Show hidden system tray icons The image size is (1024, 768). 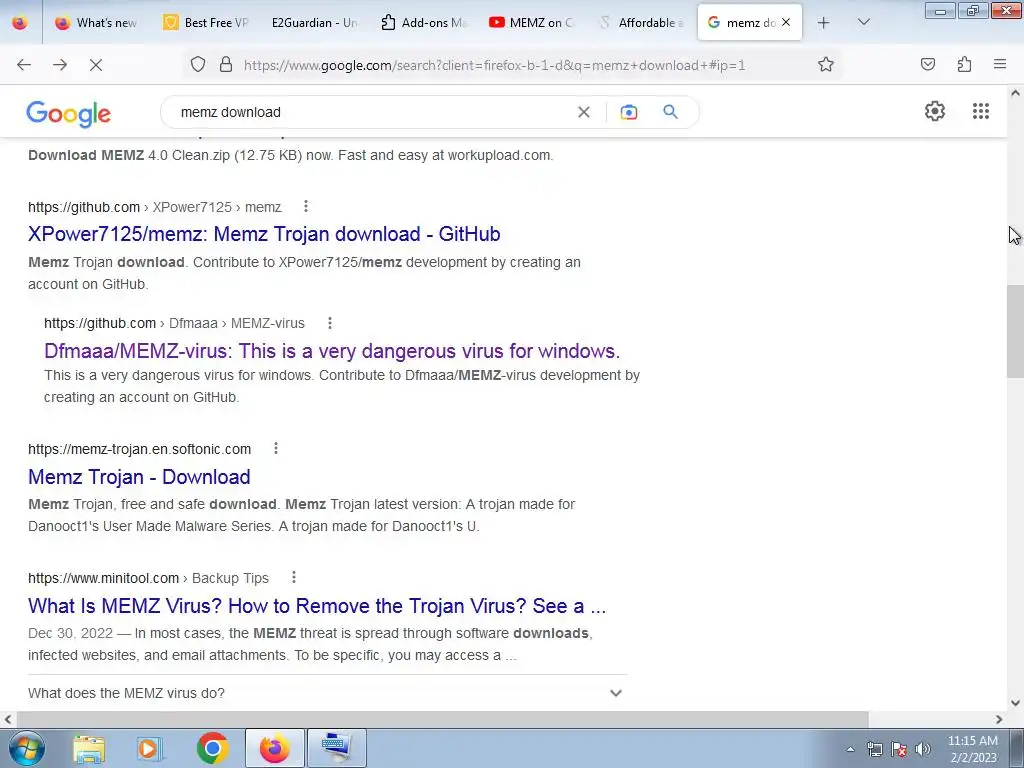tap(850, 749)
